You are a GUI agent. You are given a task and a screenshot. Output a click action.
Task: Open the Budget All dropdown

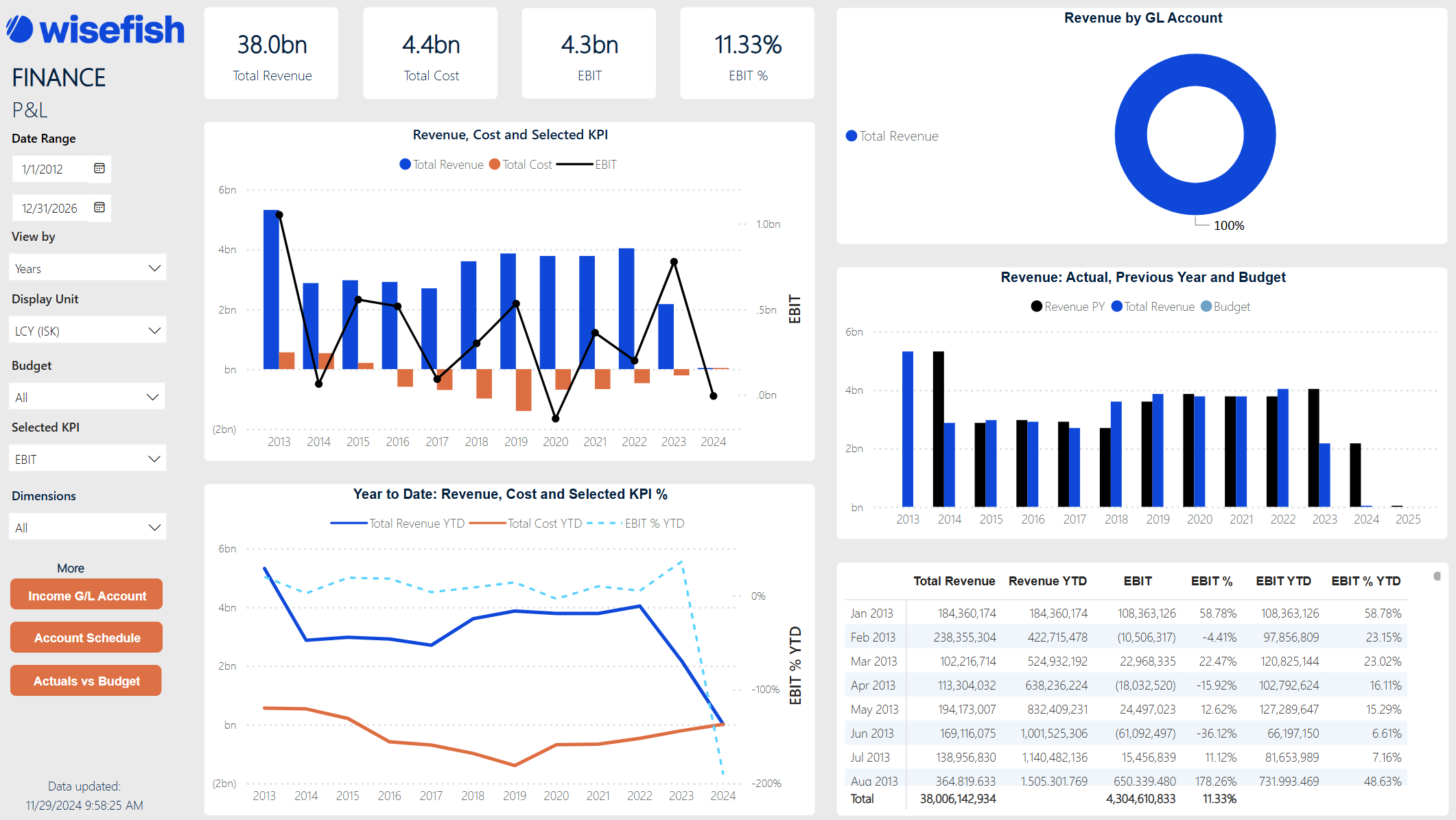click(87, 397)
